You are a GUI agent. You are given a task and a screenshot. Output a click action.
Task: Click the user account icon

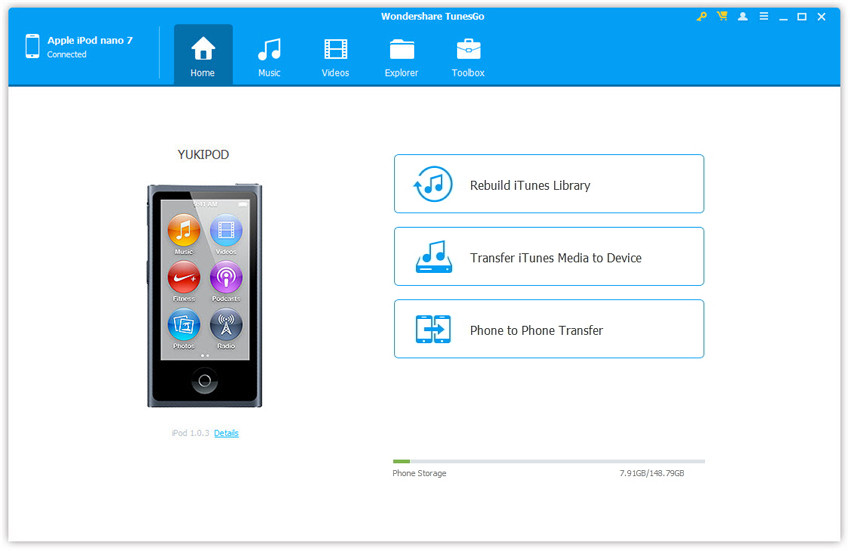point(742,17)
